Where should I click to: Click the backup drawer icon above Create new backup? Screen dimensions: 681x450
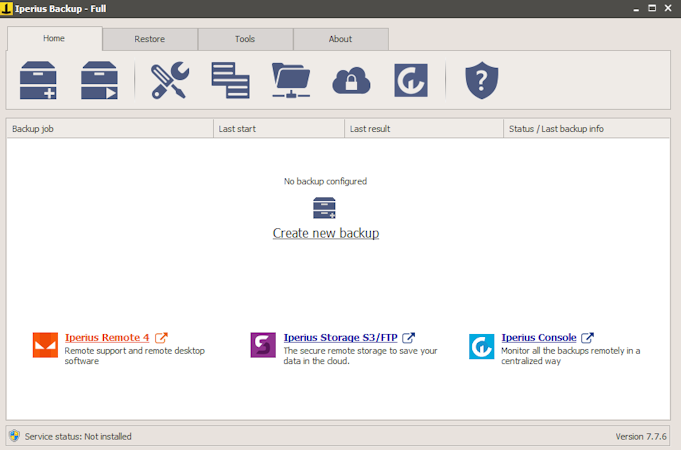click(324, 208)
